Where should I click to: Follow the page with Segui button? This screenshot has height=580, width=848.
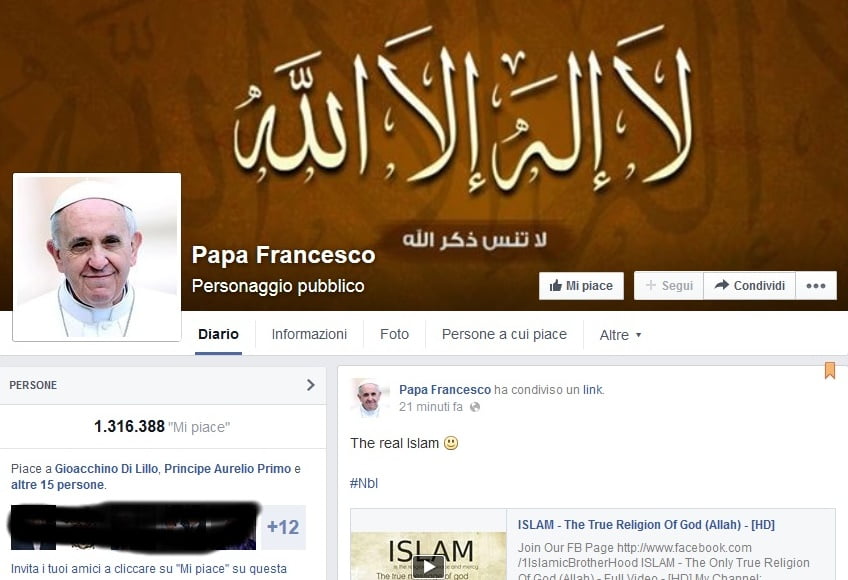click(x=669, y=286)
